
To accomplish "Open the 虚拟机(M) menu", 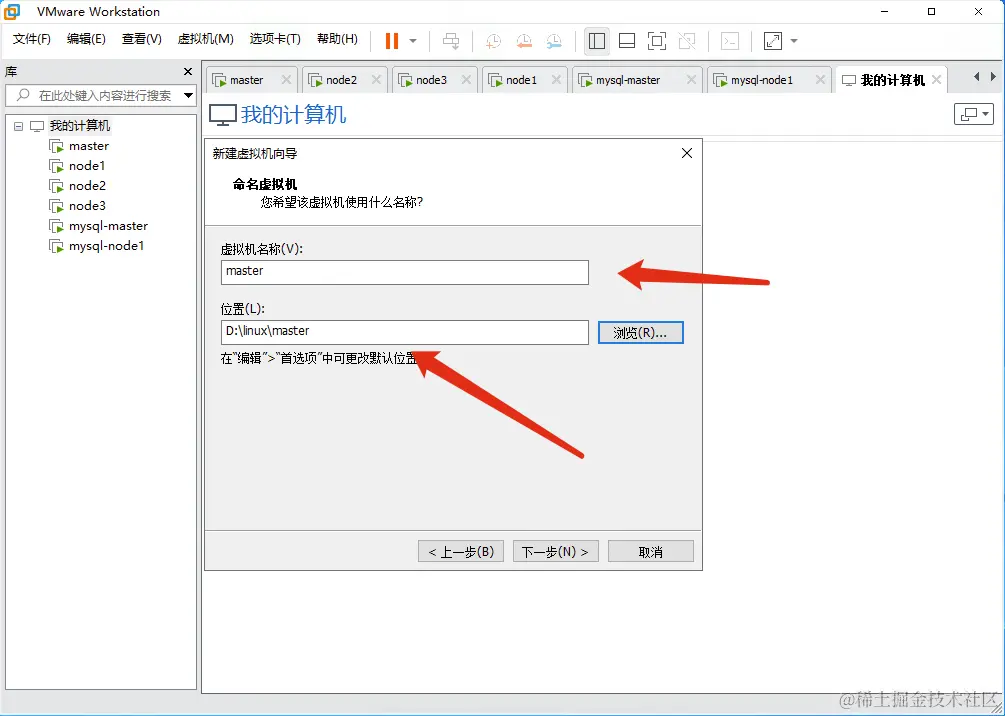I will [205, 39].
